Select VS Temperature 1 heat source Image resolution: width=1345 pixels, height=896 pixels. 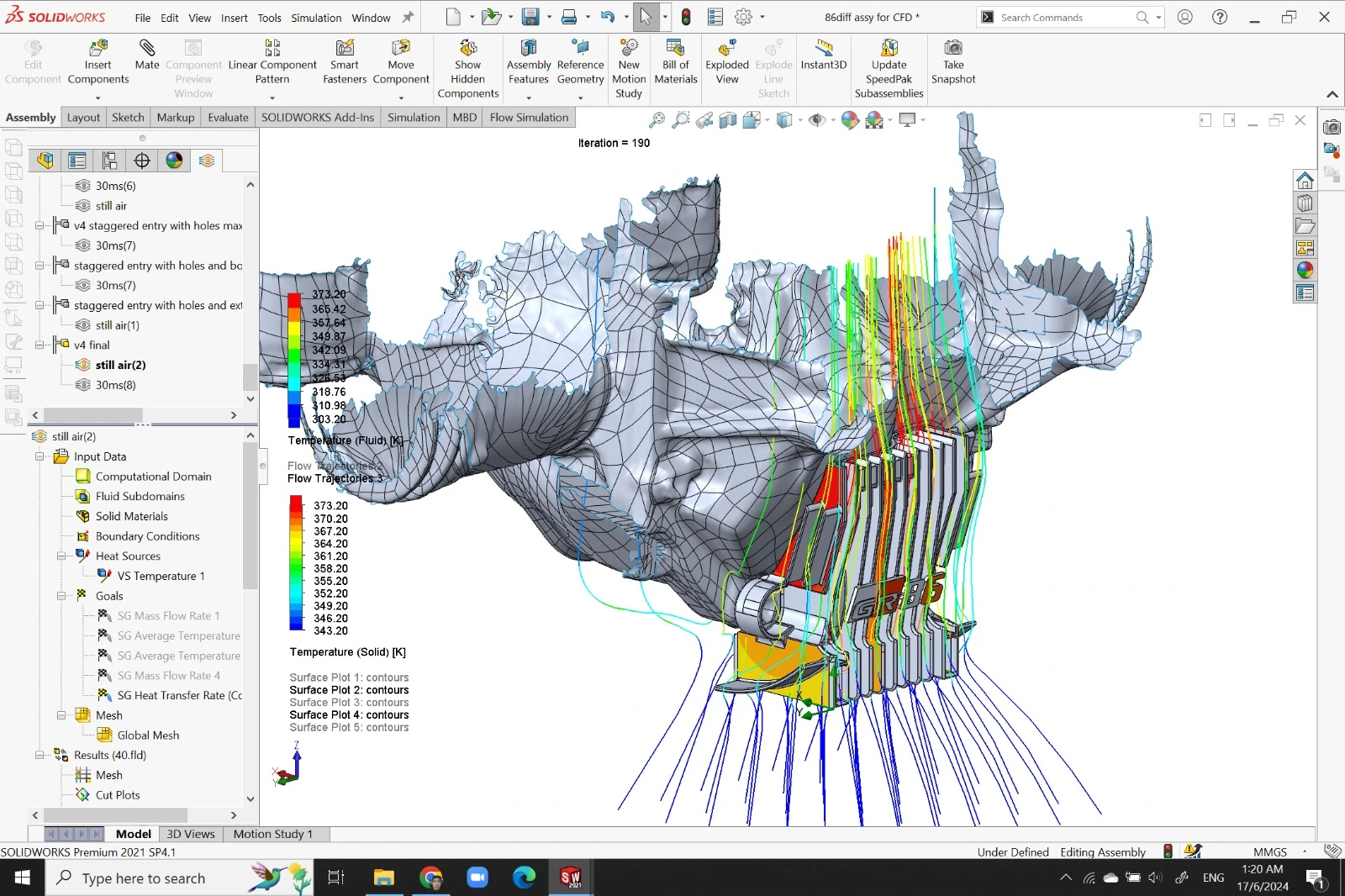tap(161, 576)
